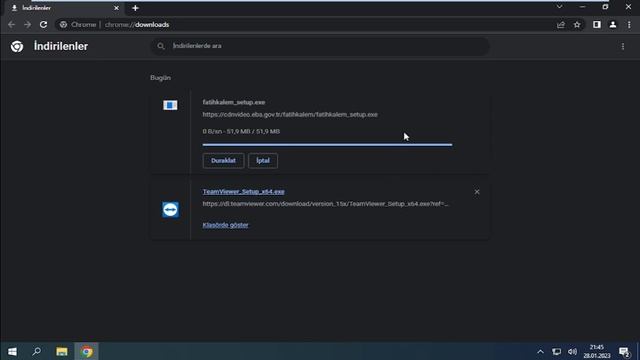
Task: Click the eba.gov.tr download URL text
Action: 290,115
